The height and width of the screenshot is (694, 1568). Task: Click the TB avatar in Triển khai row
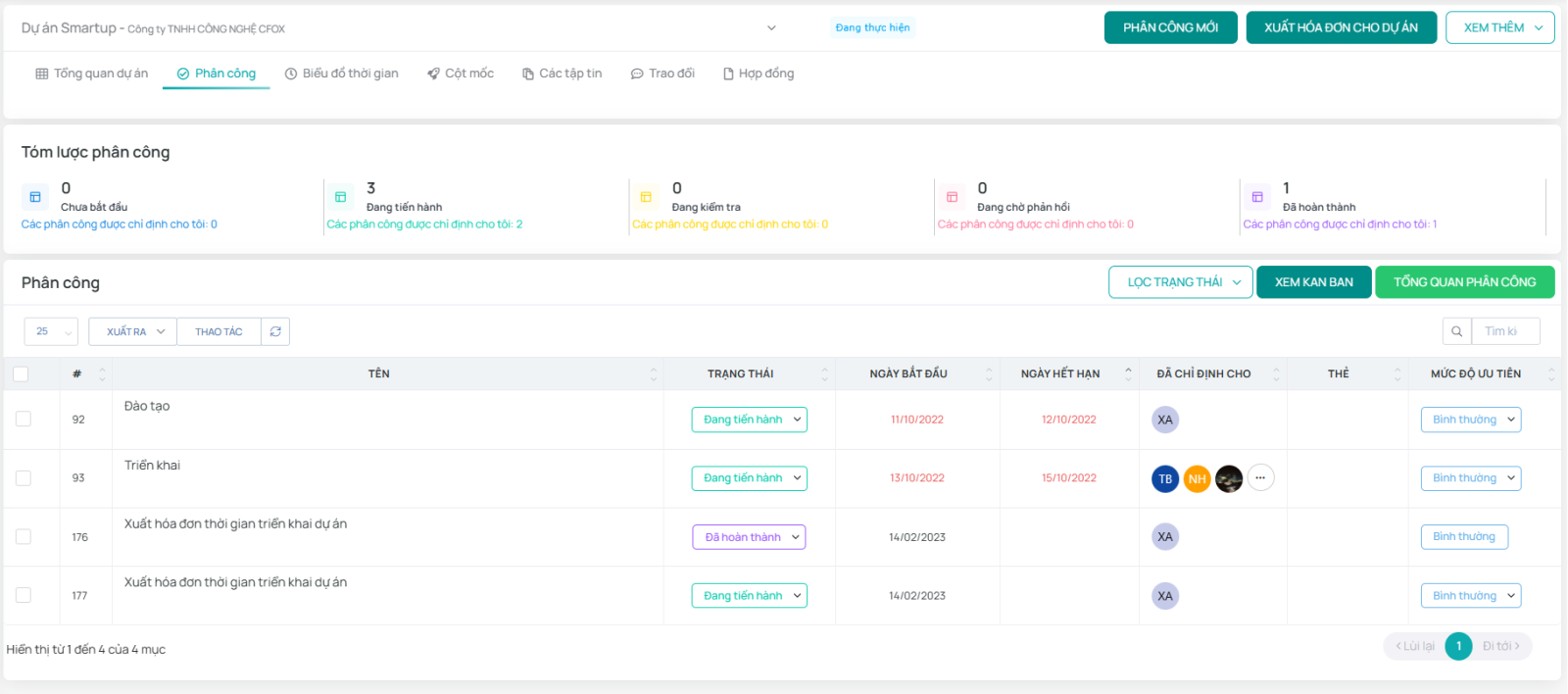1165,478
